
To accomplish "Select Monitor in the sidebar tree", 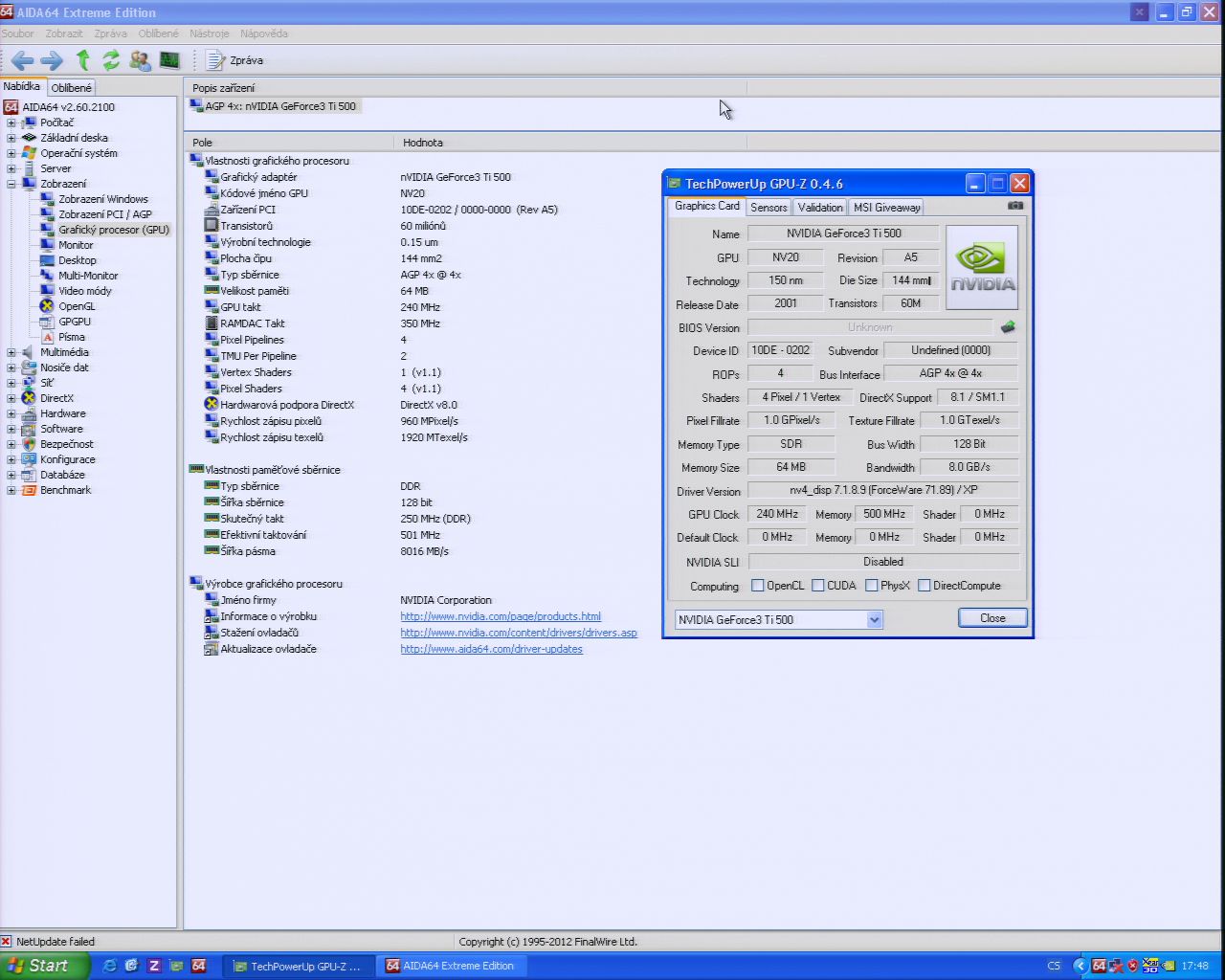I will (x=66, y=245).
